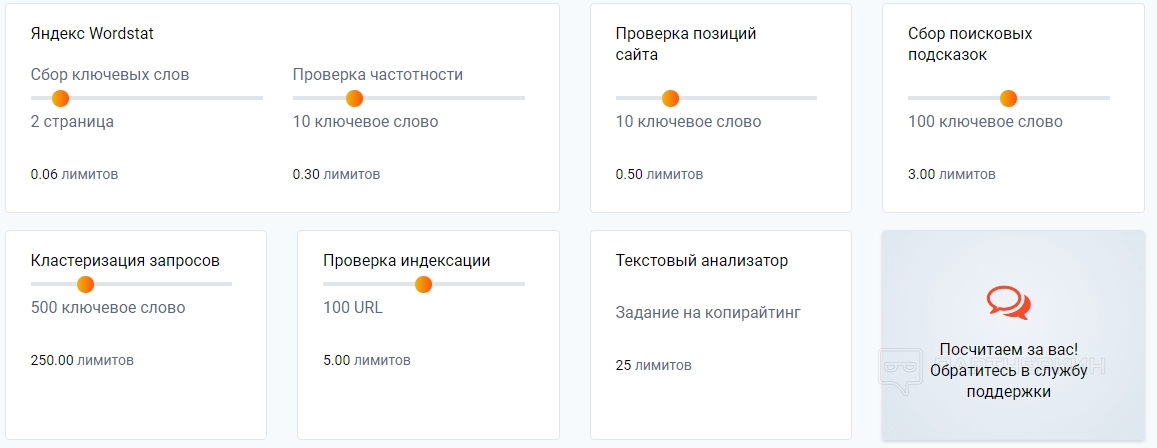Click the '5.00 лимитов' cost text

tap(366, 360)
